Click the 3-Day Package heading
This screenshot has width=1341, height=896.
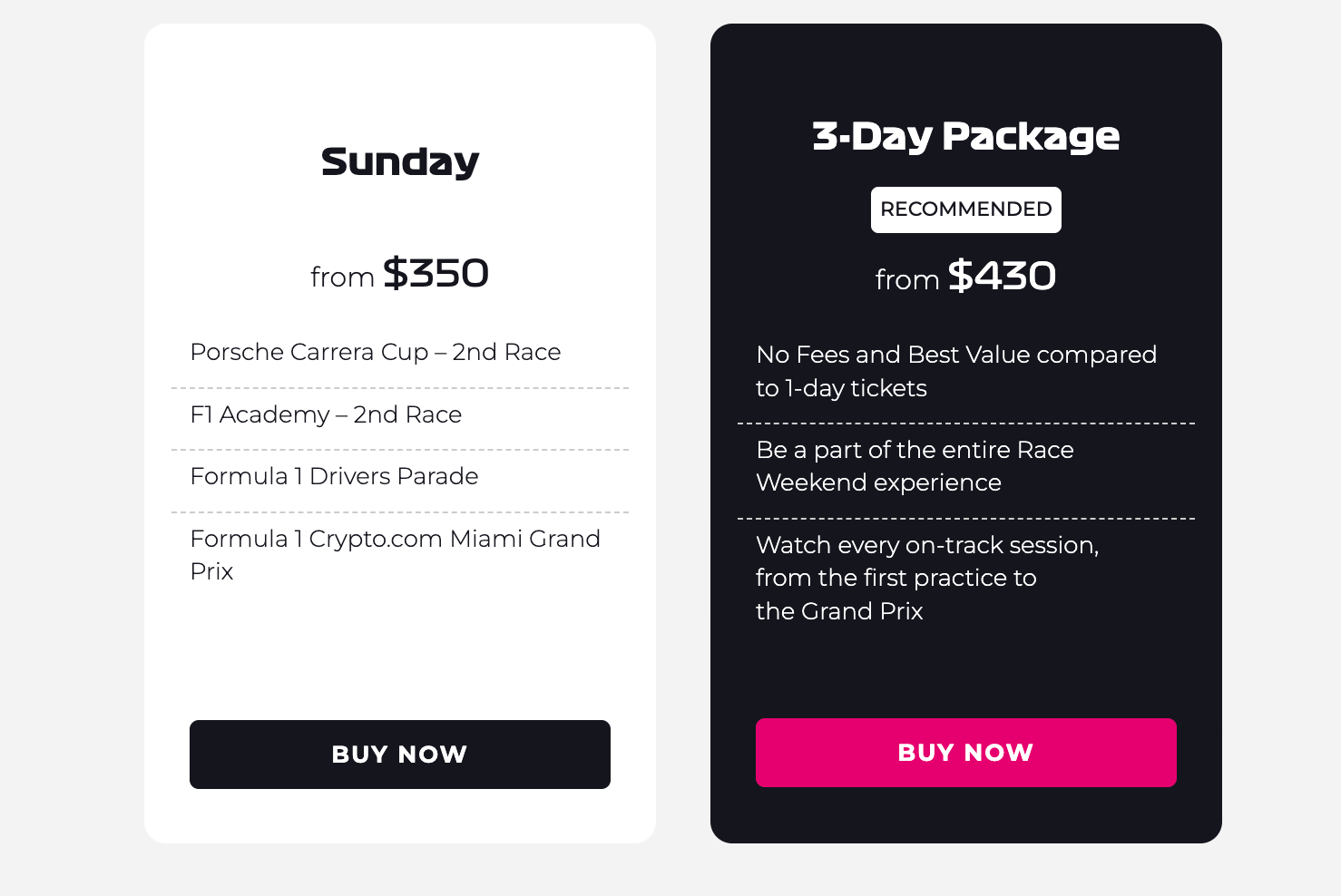tap(965, 136)
